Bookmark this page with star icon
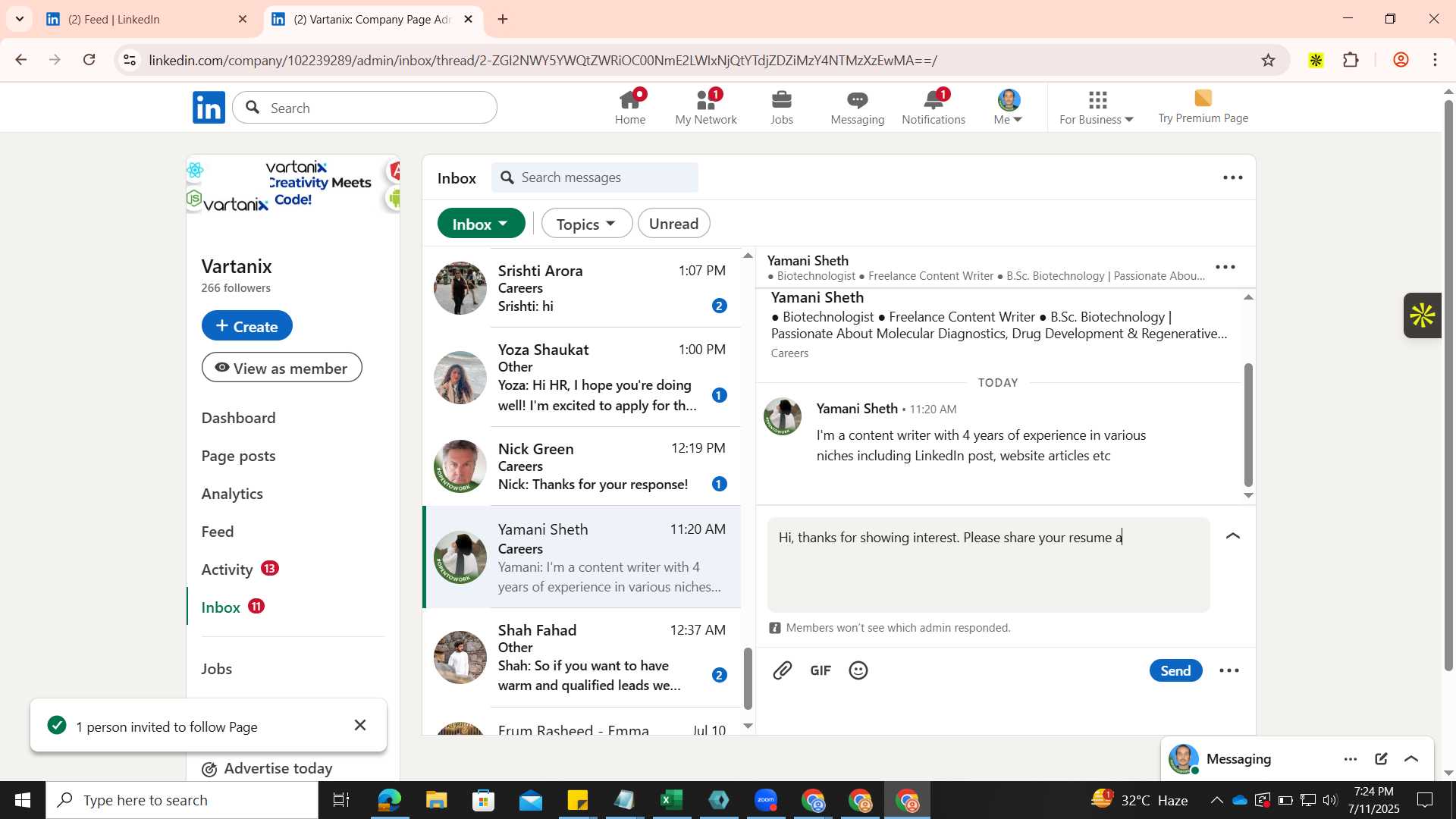Screen dimensions: 1456x819 click(1269, 60)
